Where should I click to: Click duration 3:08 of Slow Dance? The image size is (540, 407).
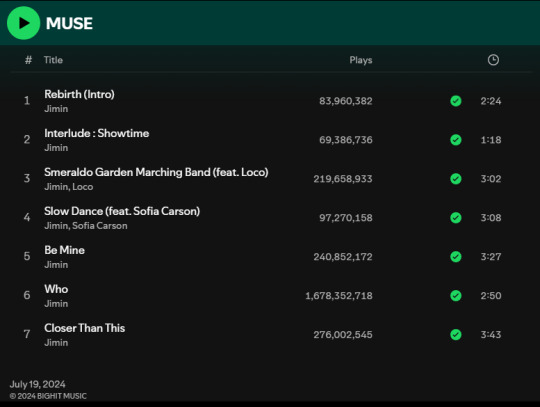(x=491, y=218)
